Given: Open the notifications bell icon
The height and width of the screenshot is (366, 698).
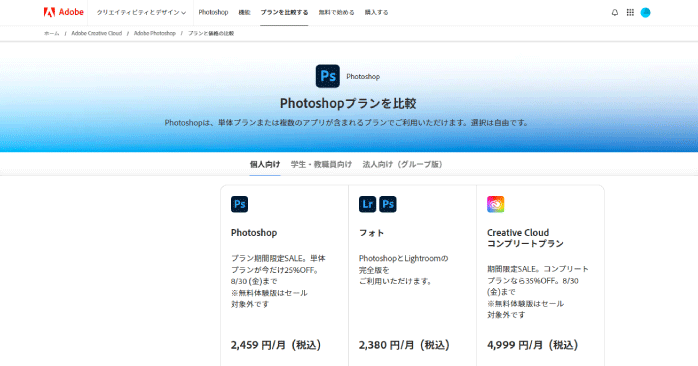Looking at the screenshot, I should click(x=615, y=12).
